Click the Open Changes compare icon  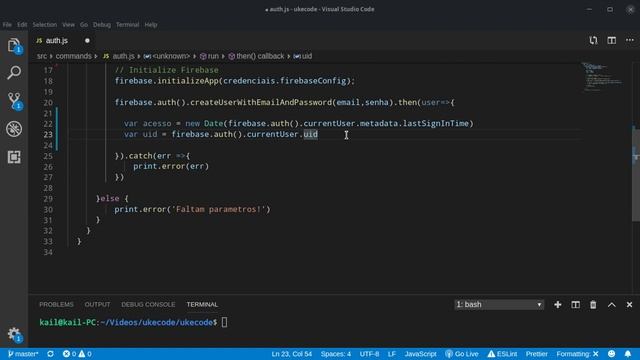point(593,40)
